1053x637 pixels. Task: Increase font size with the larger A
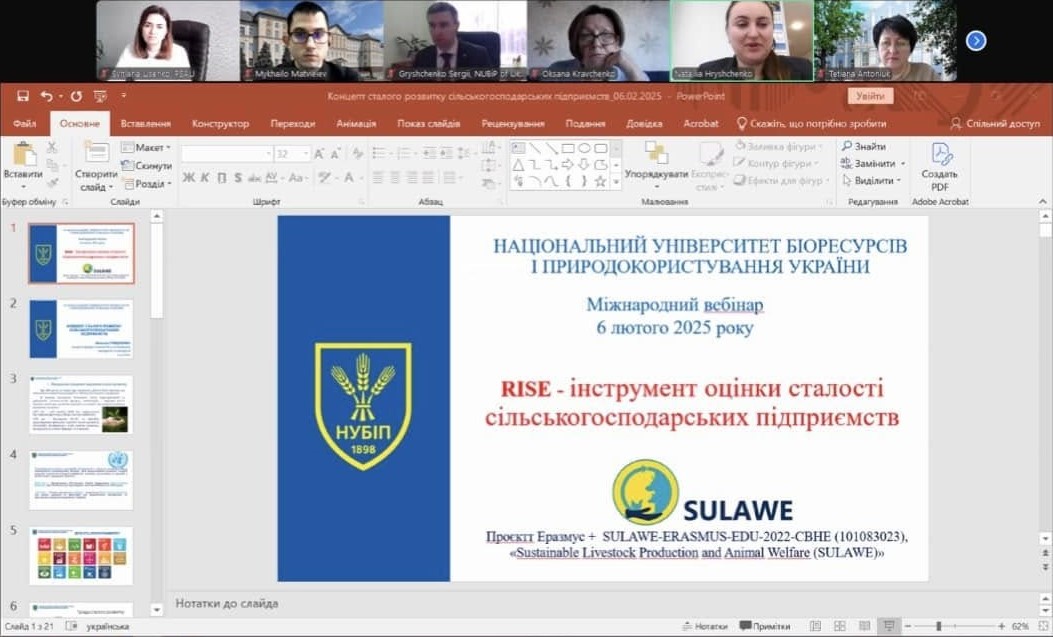pos(319,154)
